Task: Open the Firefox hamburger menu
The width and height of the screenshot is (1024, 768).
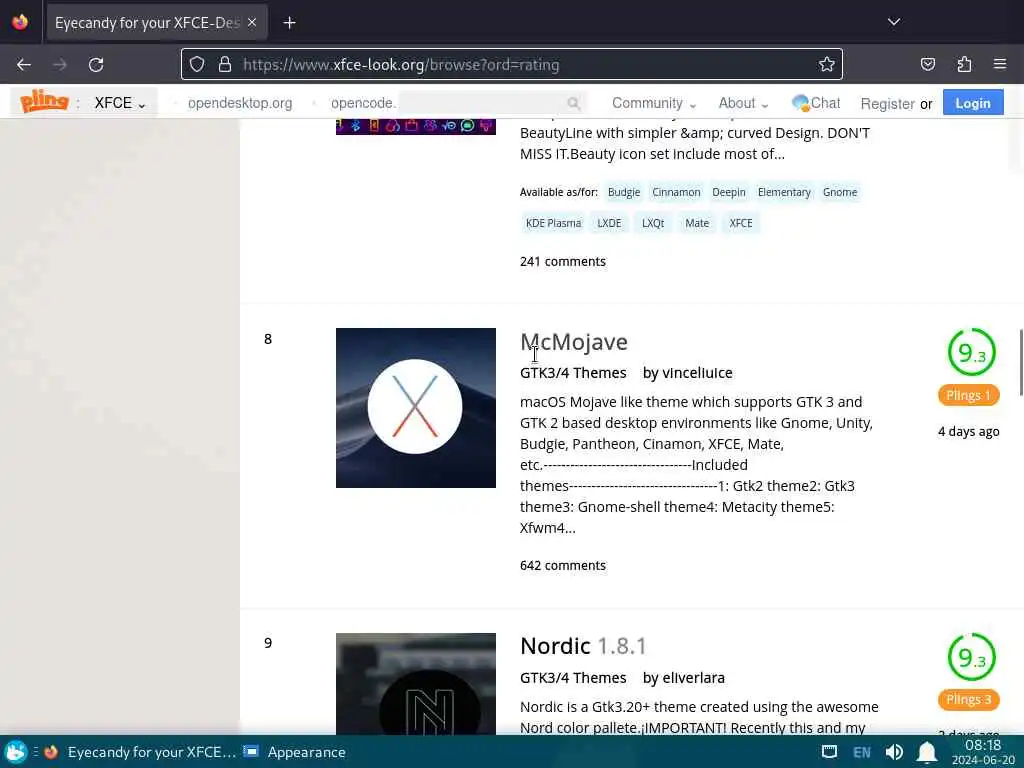Action: (x=1000, y=64)
